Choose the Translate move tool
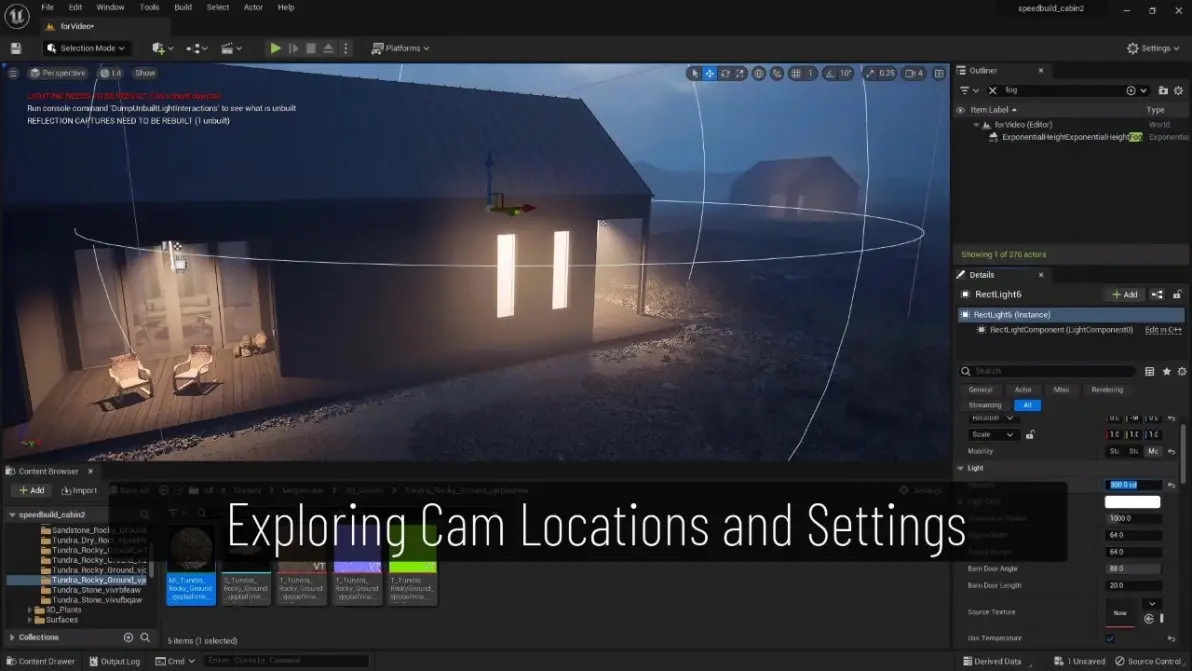 pyautogui.click(x=709, y=73)
